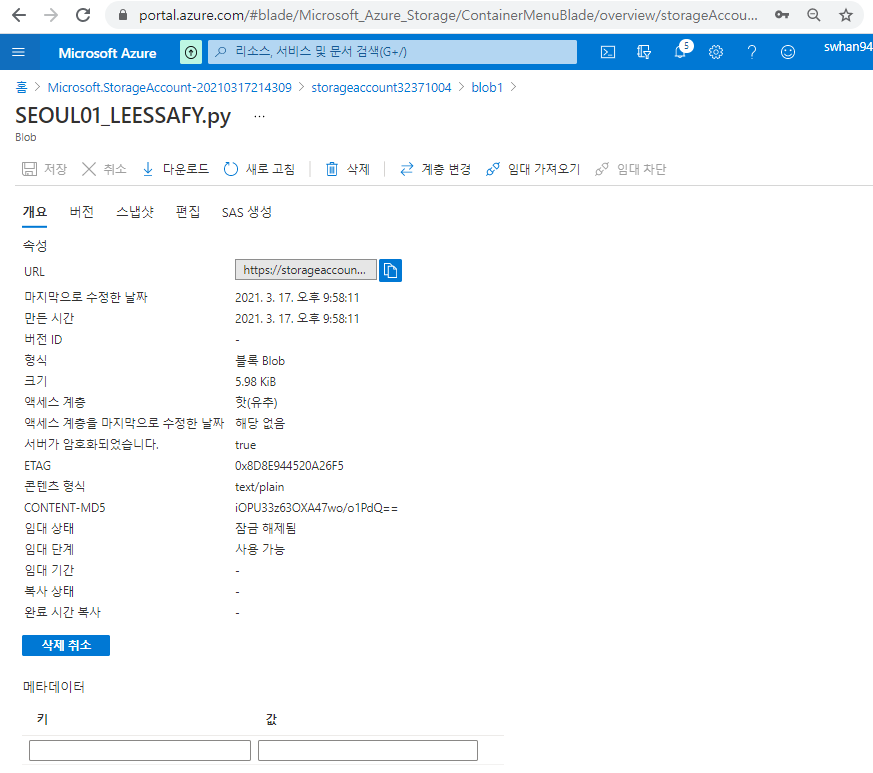Click the zoom magnifier in address bar

tap(813, 15)
